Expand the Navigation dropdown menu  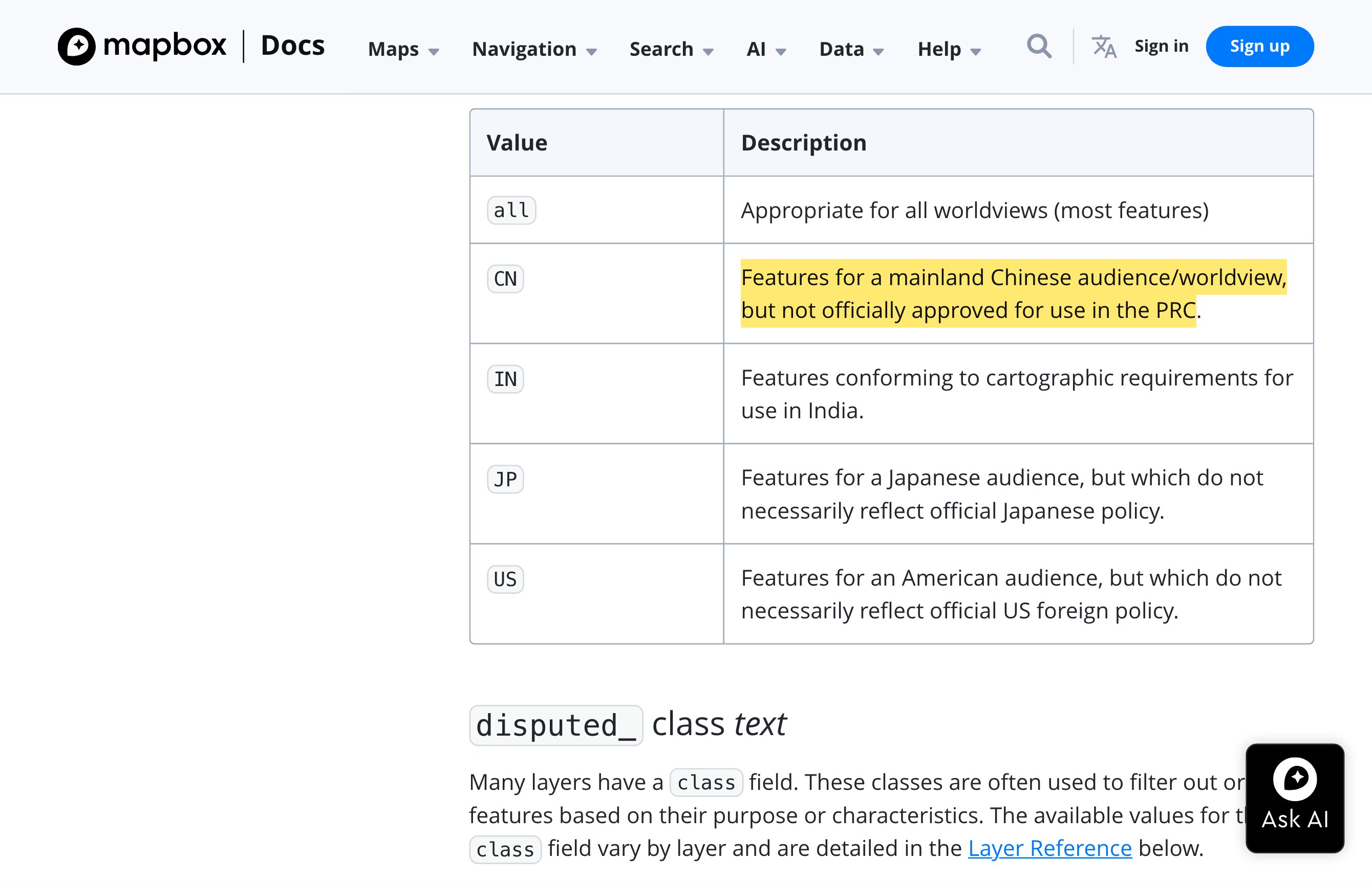tap(534, 49)
